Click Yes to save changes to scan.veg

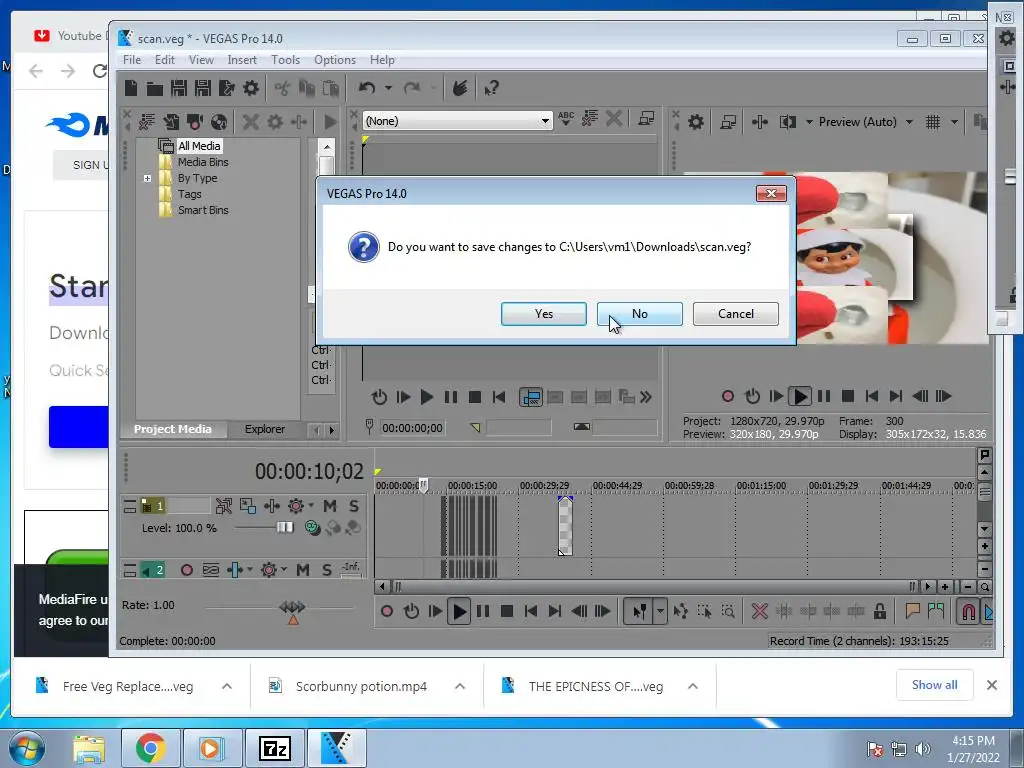pos(543,314)
